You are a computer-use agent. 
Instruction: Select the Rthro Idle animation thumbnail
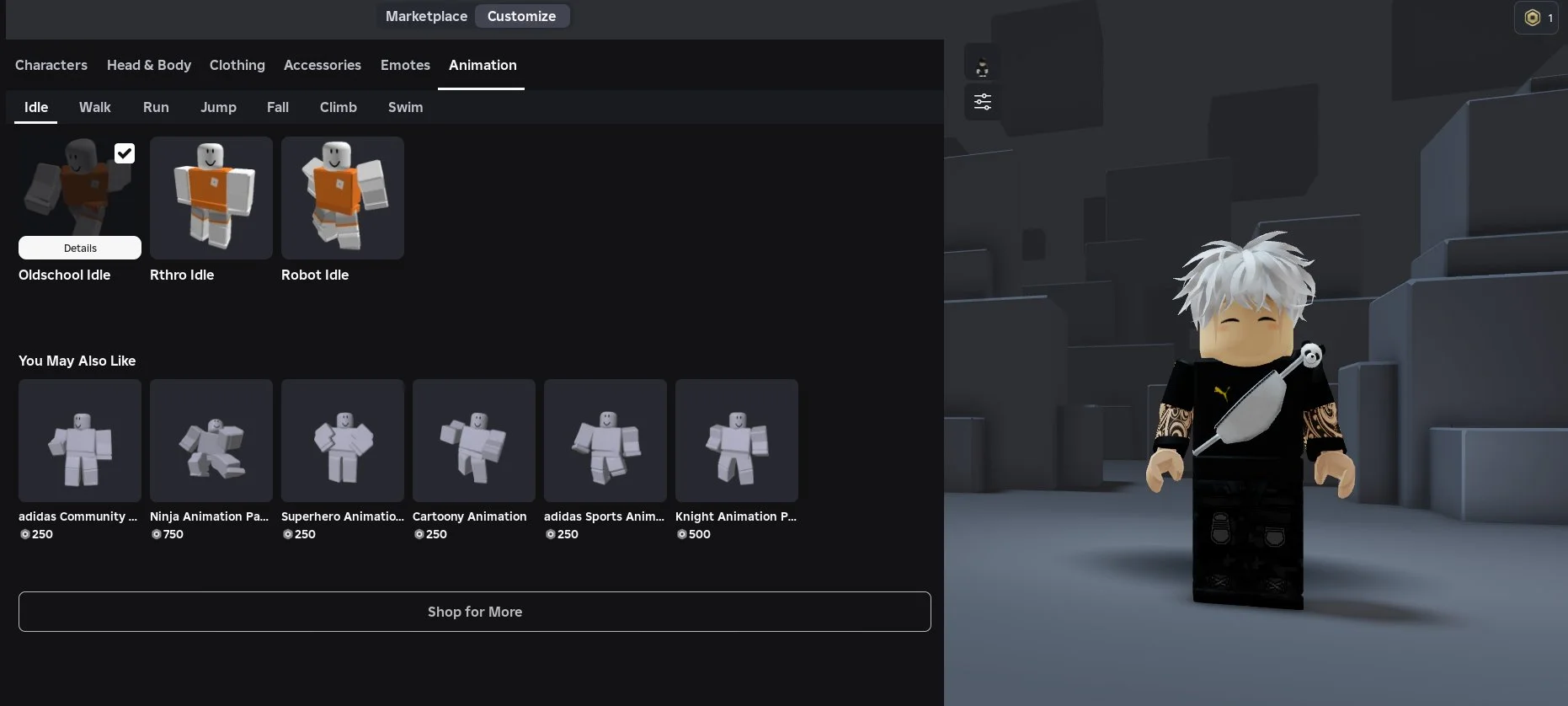click(x=211, y=198)
